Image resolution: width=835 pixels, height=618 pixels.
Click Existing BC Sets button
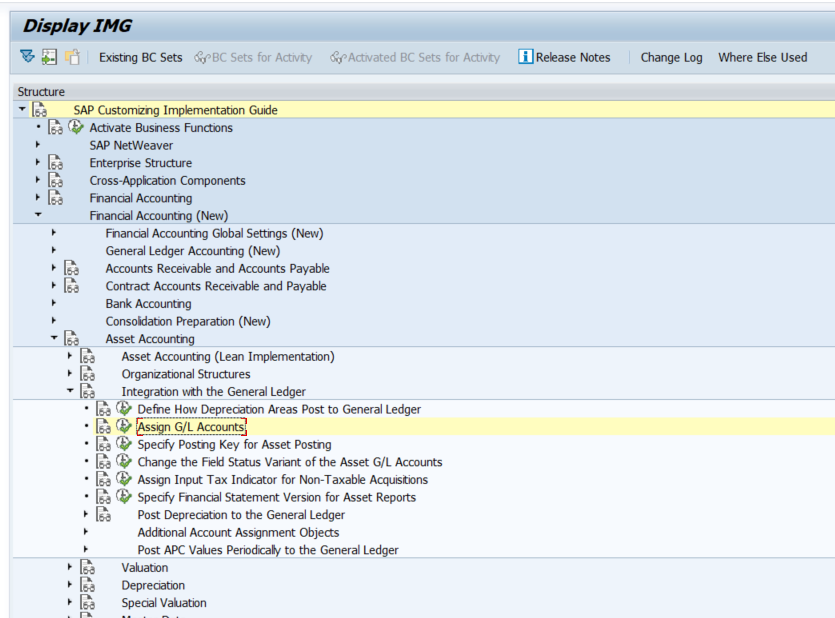tap(141, 57)
